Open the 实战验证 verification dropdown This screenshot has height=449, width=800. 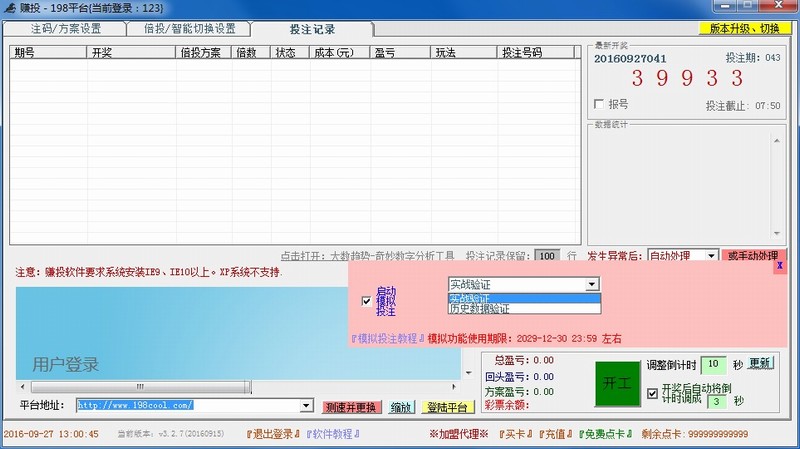(592, 285)
